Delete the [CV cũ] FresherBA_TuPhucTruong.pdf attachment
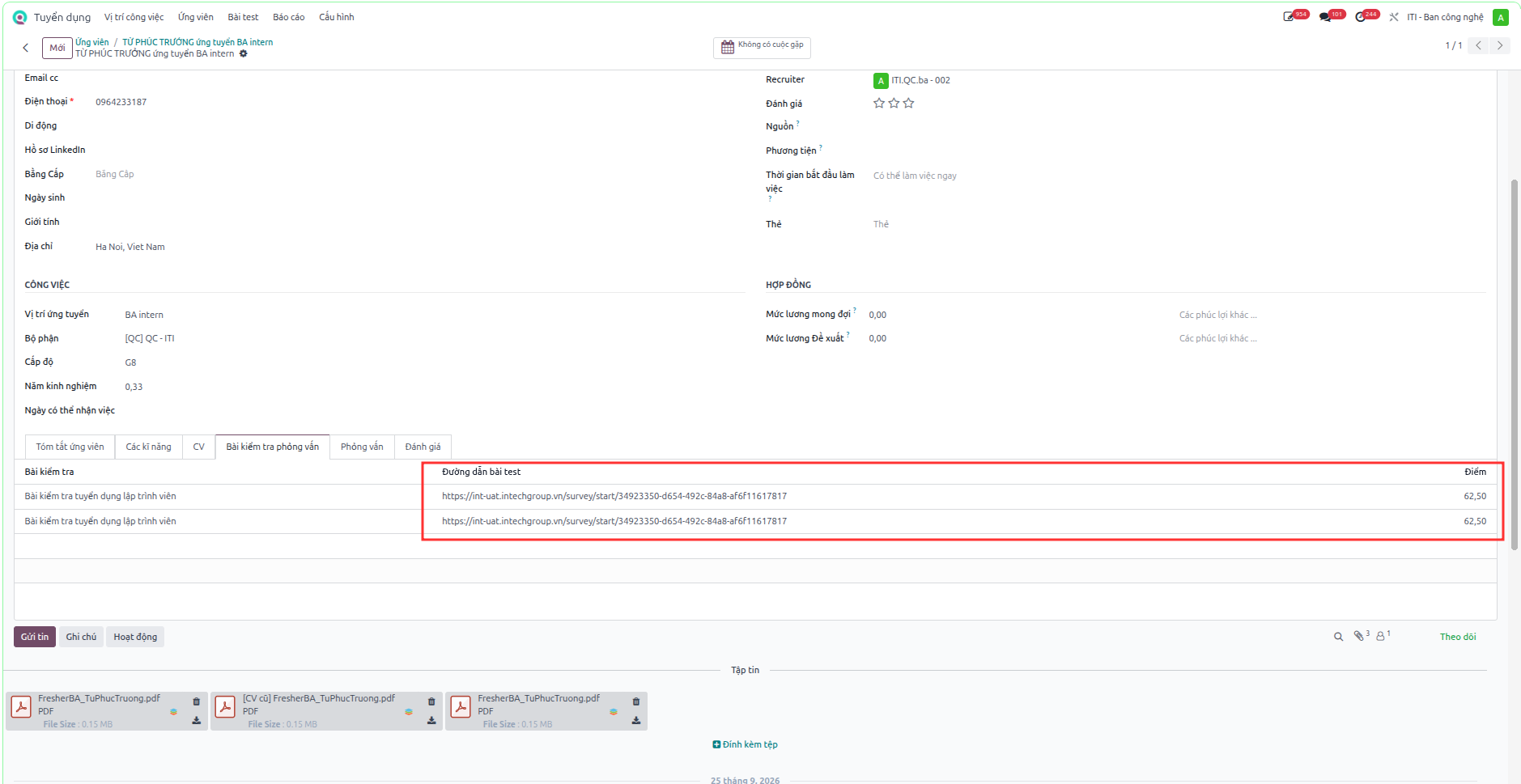Image resolution: width=1521 pixels, height=784 pixels. (431, 701)
